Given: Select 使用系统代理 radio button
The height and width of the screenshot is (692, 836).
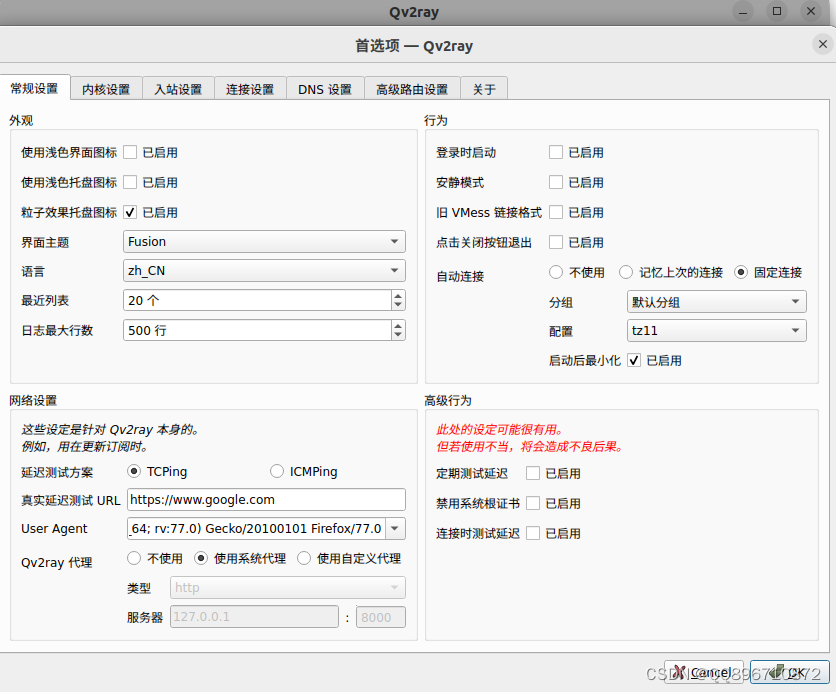Looking at the screenshot, I should (201, 558).
